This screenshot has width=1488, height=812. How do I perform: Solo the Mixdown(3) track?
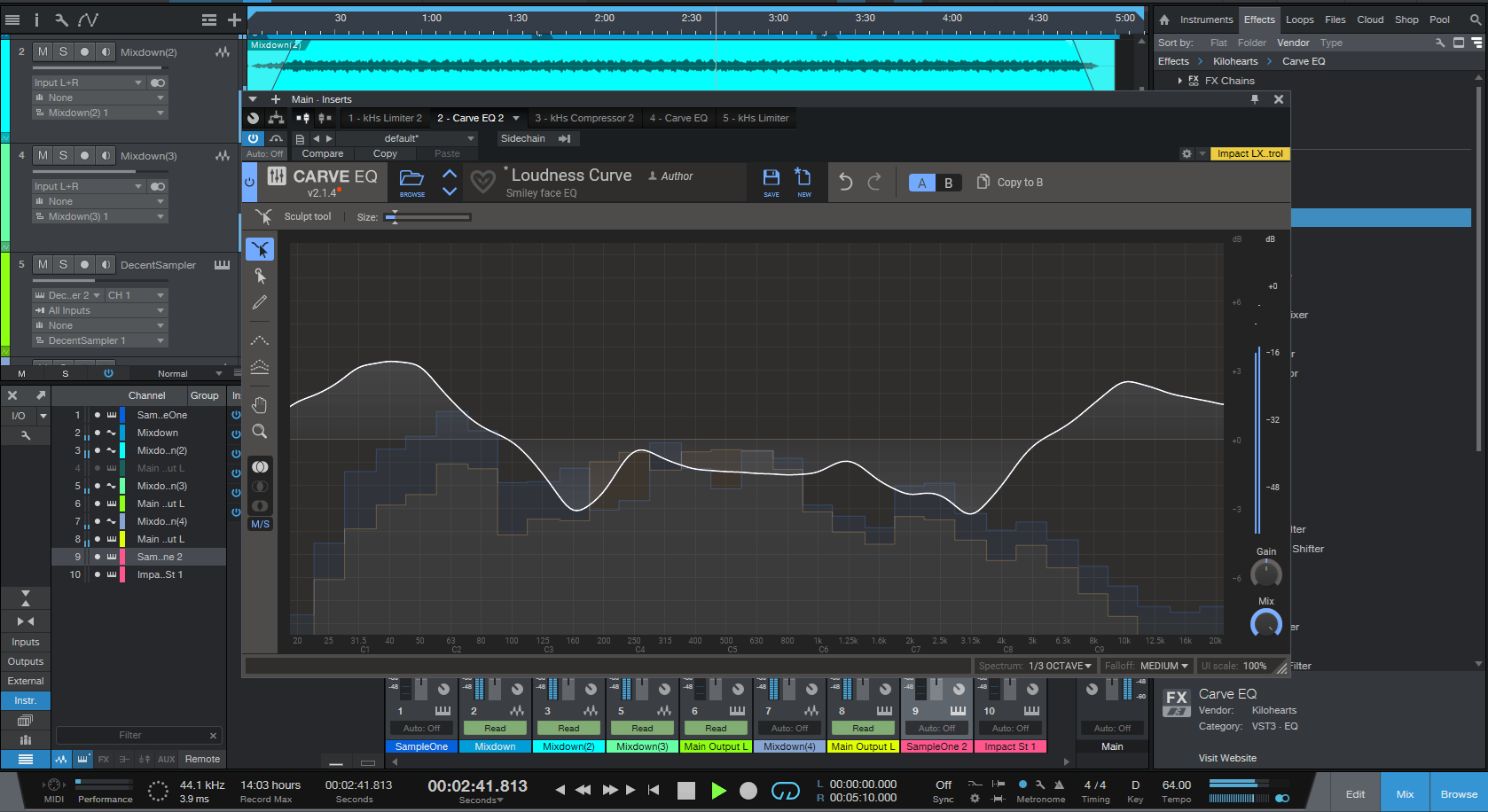[x=62, y=155]
